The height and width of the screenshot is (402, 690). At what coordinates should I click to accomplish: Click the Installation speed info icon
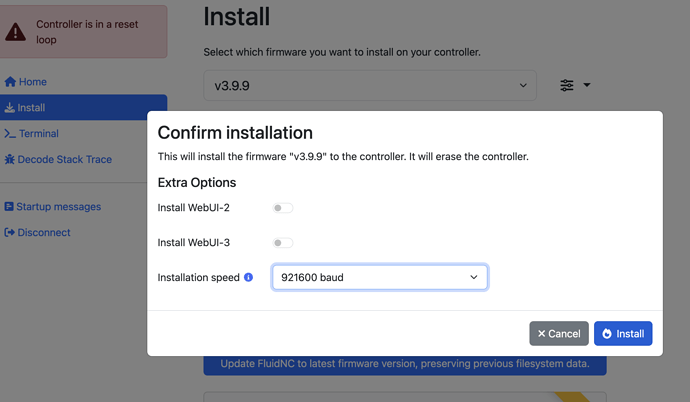point(249,277)
